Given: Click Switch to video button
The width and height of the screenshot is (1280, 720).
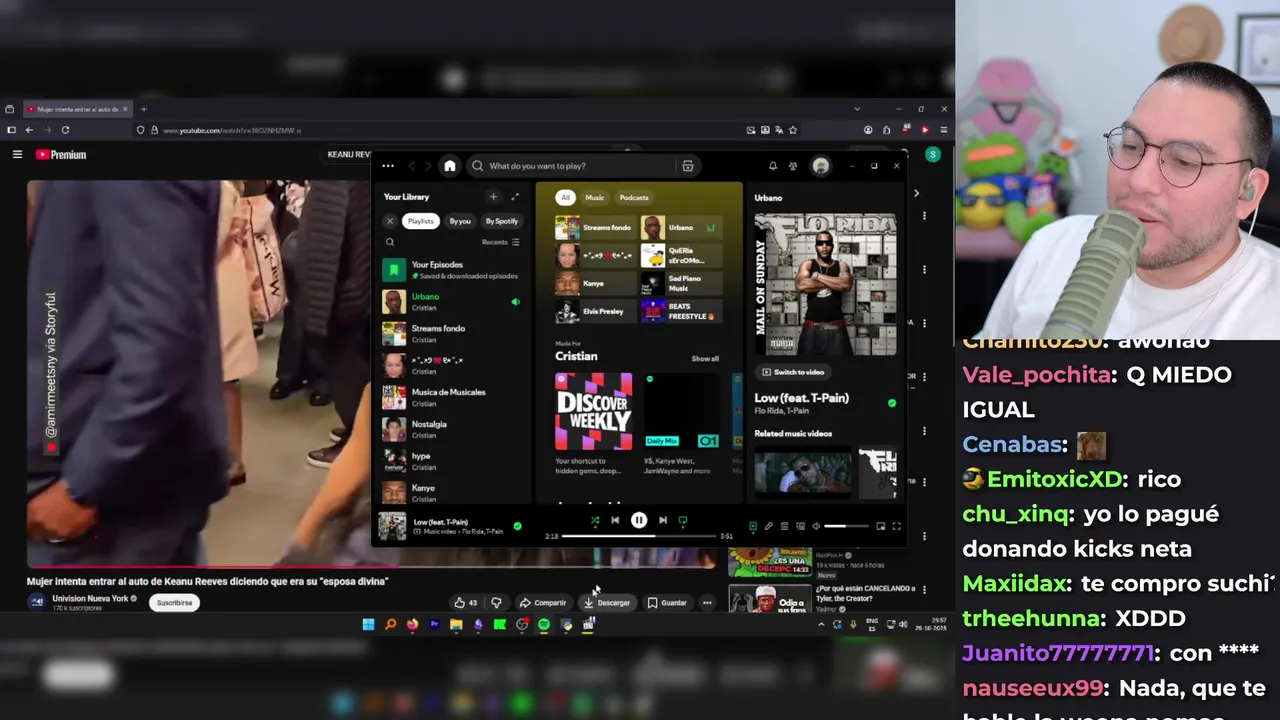Looking at the screenshot, I should click(x=794, y=372).
